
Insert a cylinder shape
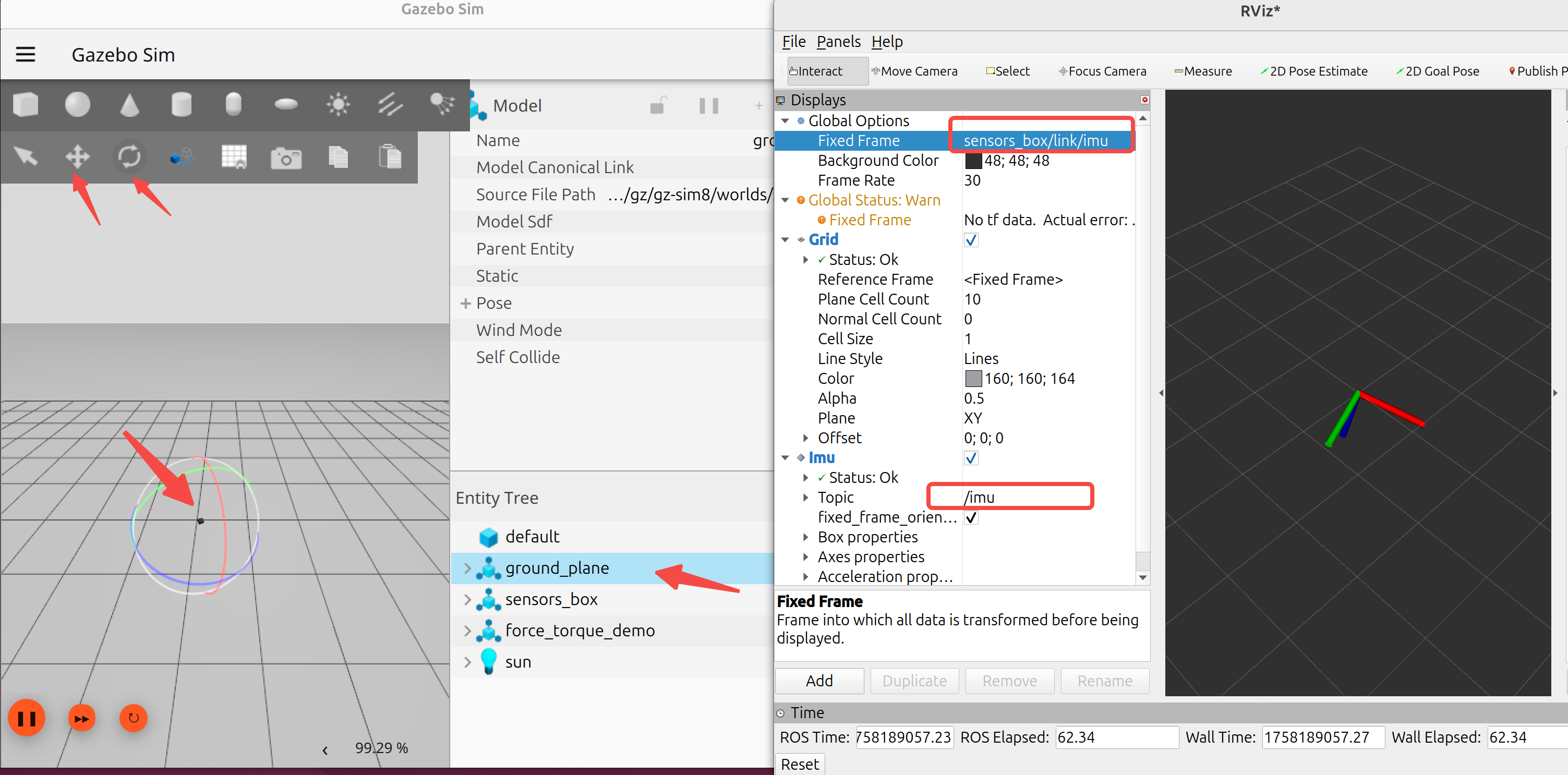(182, 105)
